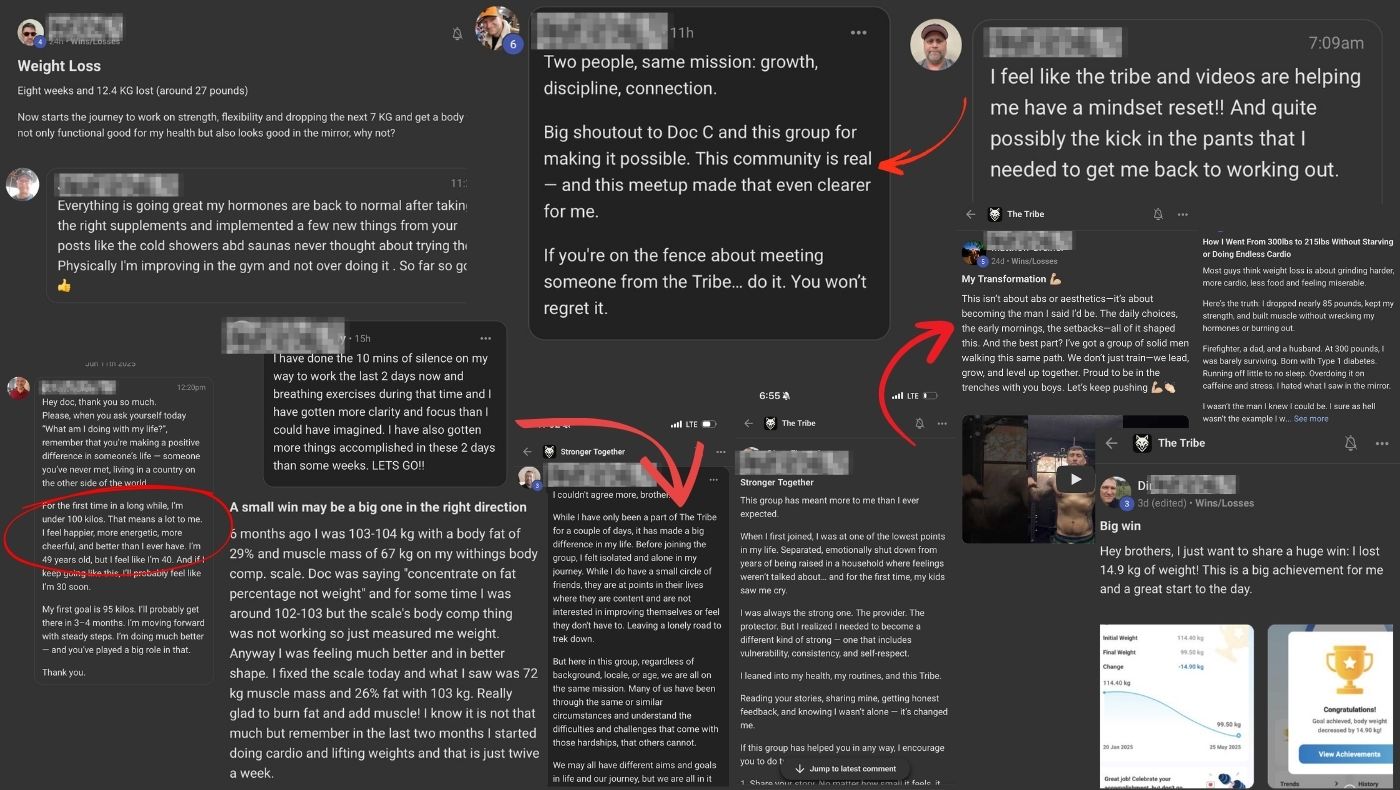This screenshot has height=790, width=1400.
Task: Click the wolf logo beside The Tribe above Big win
Action: [1141, 443]
